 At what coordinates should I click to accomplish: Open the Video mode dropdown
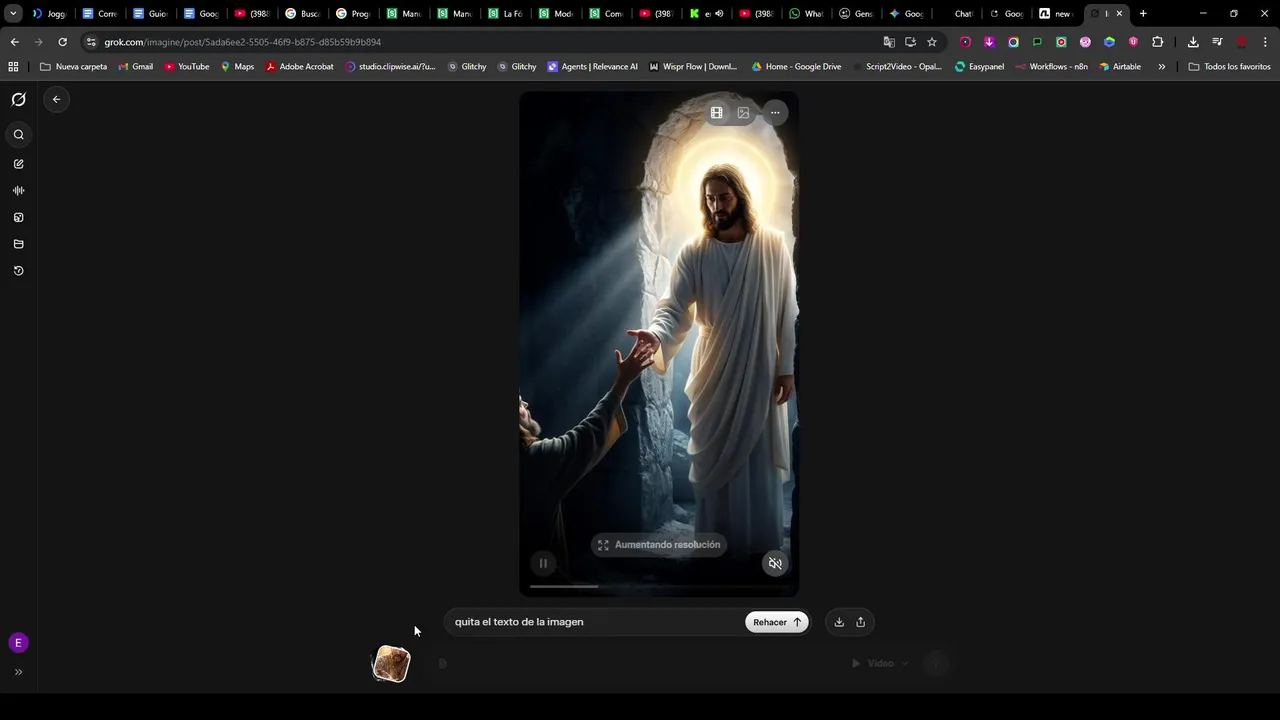coord(880,663)
